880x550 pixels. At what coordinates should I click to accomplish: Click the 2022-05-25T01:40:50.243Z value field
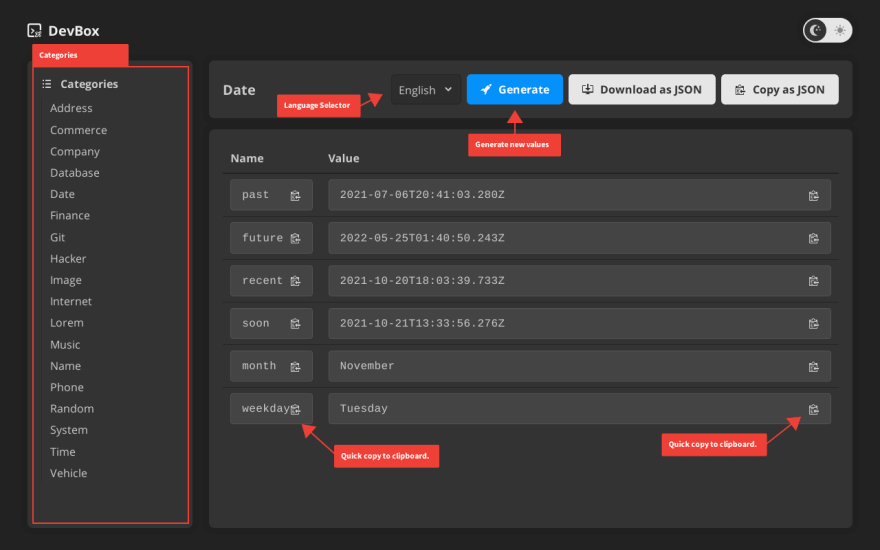click(579, 238)
